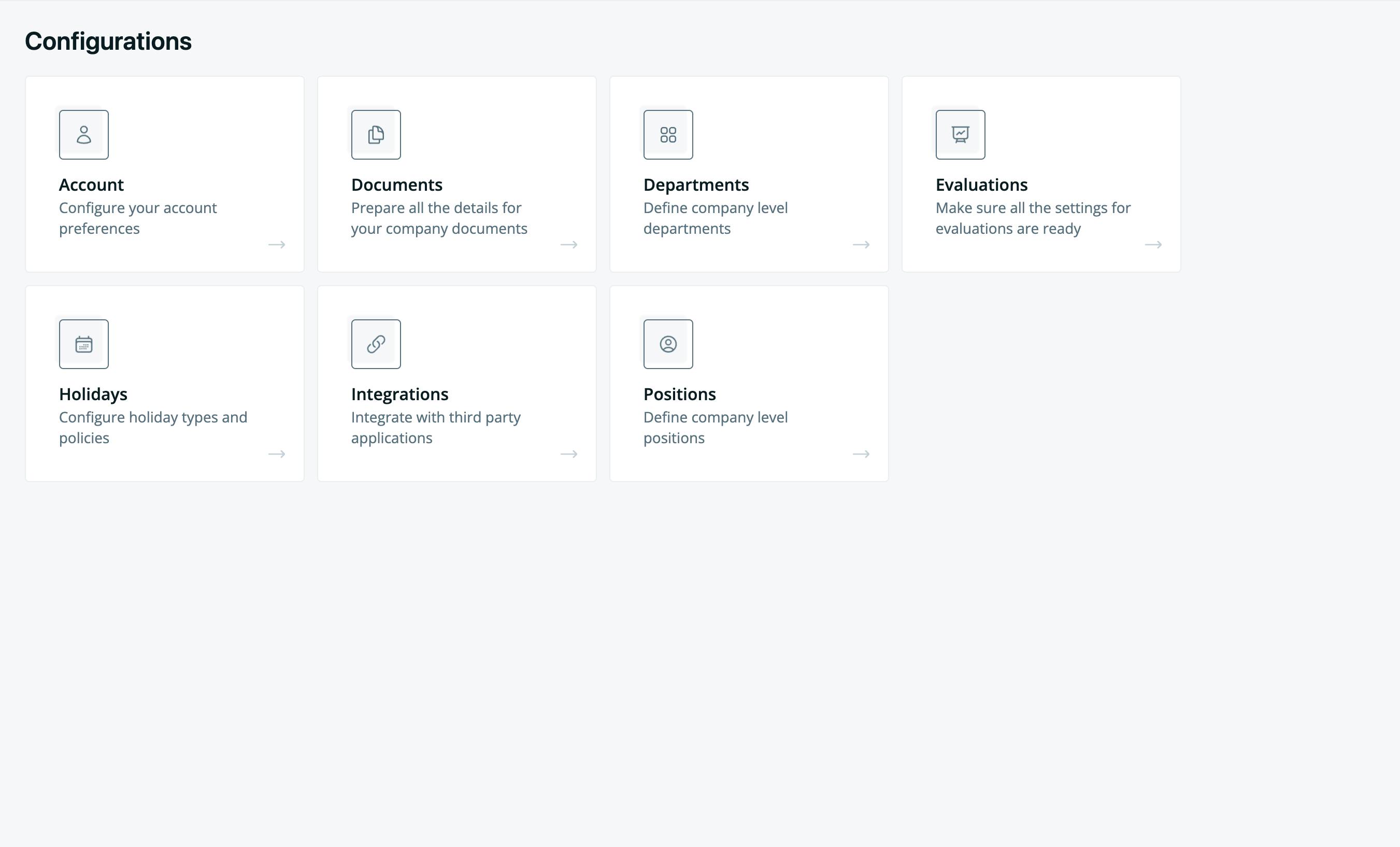Click the arrow on the Positions card
1400x847 pixels.
pyautogui.click(x=861, y=454)
